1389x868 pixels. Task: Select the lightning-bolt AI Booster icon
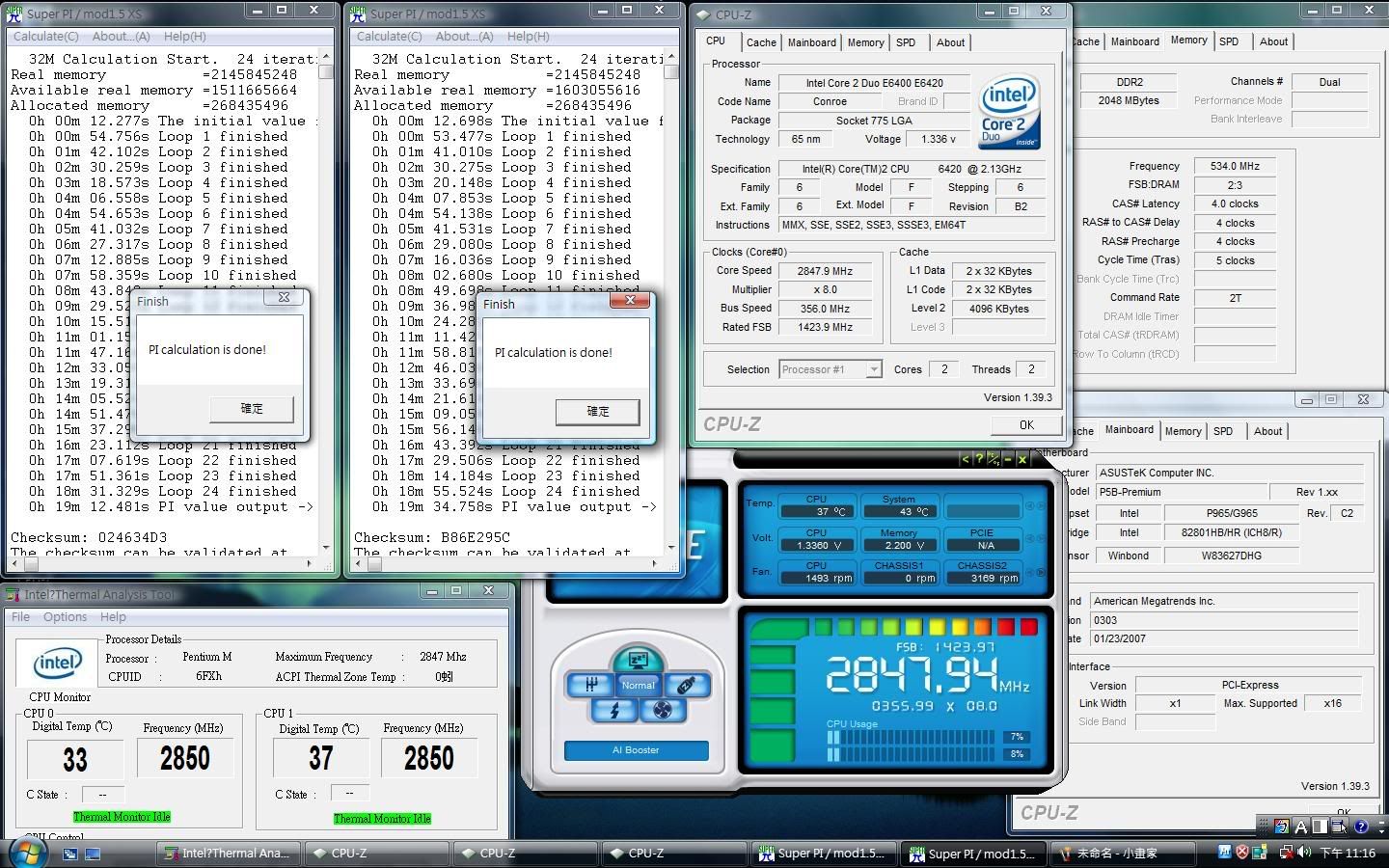pos(613,711)
